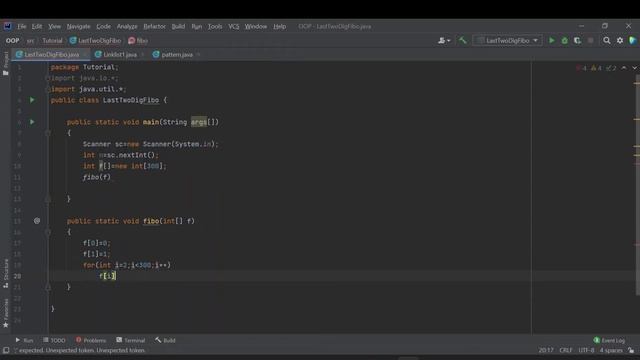Collapse the fibo method fold marker
The width and height of the screenshot is (640, 360).
(48, 232)
